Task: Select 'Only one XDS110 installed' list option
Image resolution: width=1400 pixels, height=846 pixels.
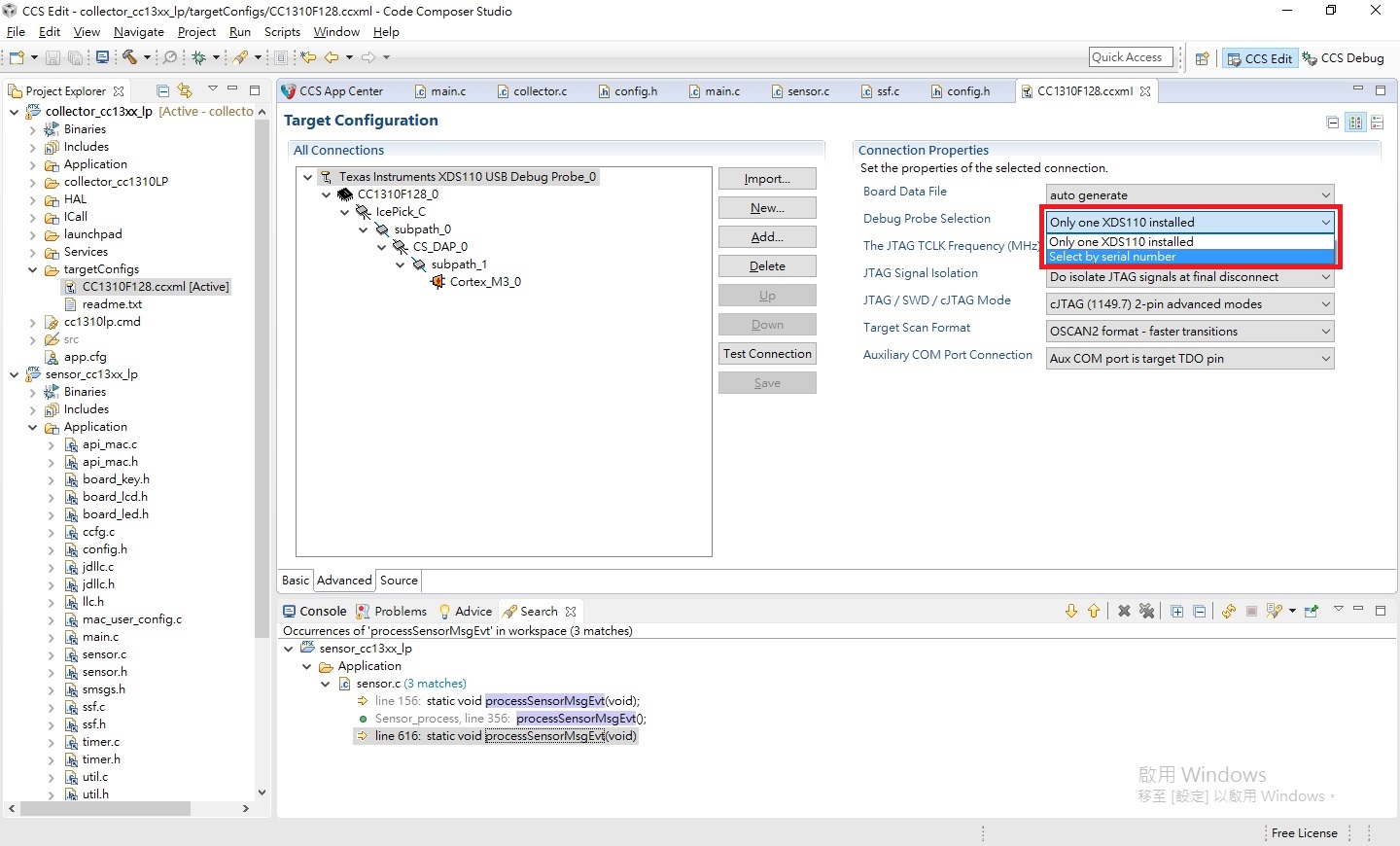Action: coord(1191,242)
